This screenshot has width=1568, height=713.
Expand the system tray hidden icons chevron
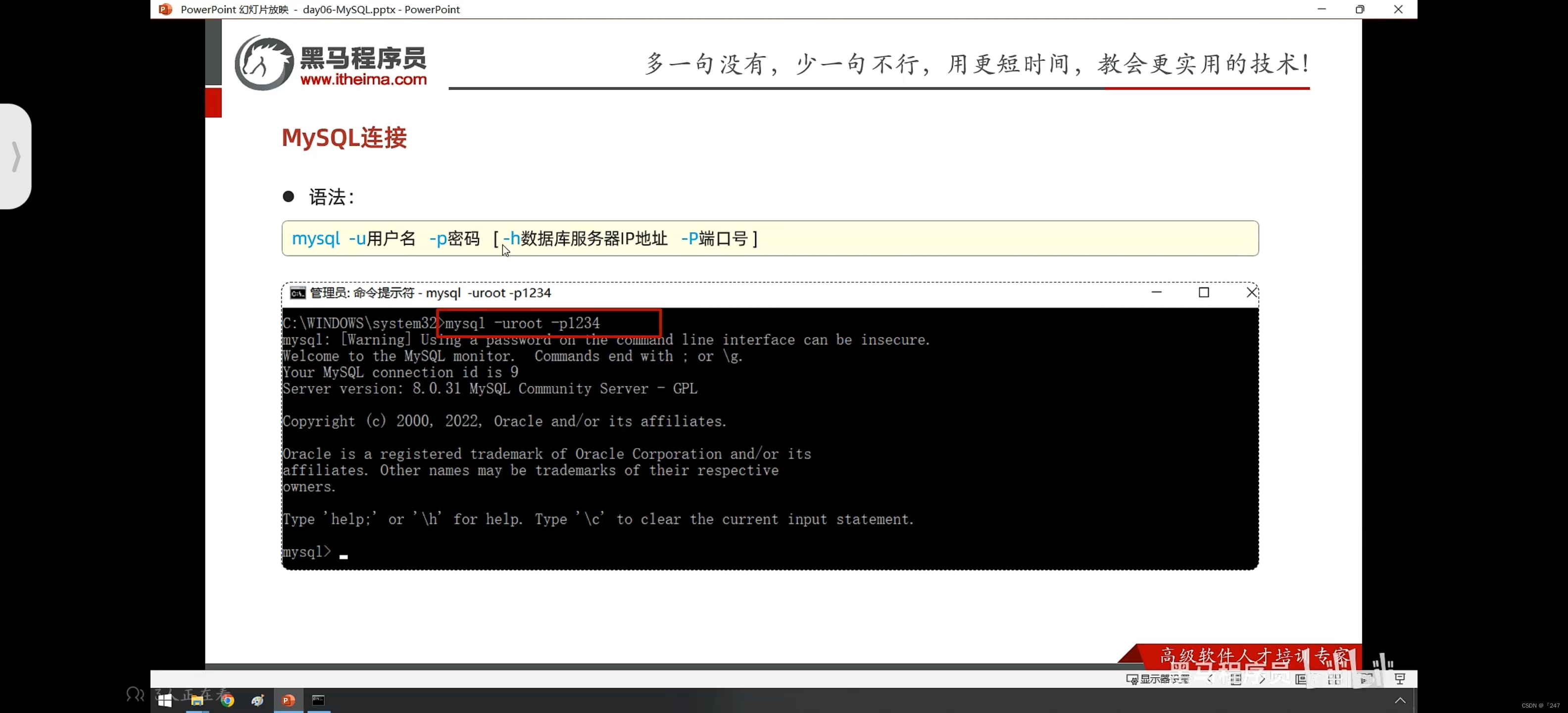[1400, 700]
